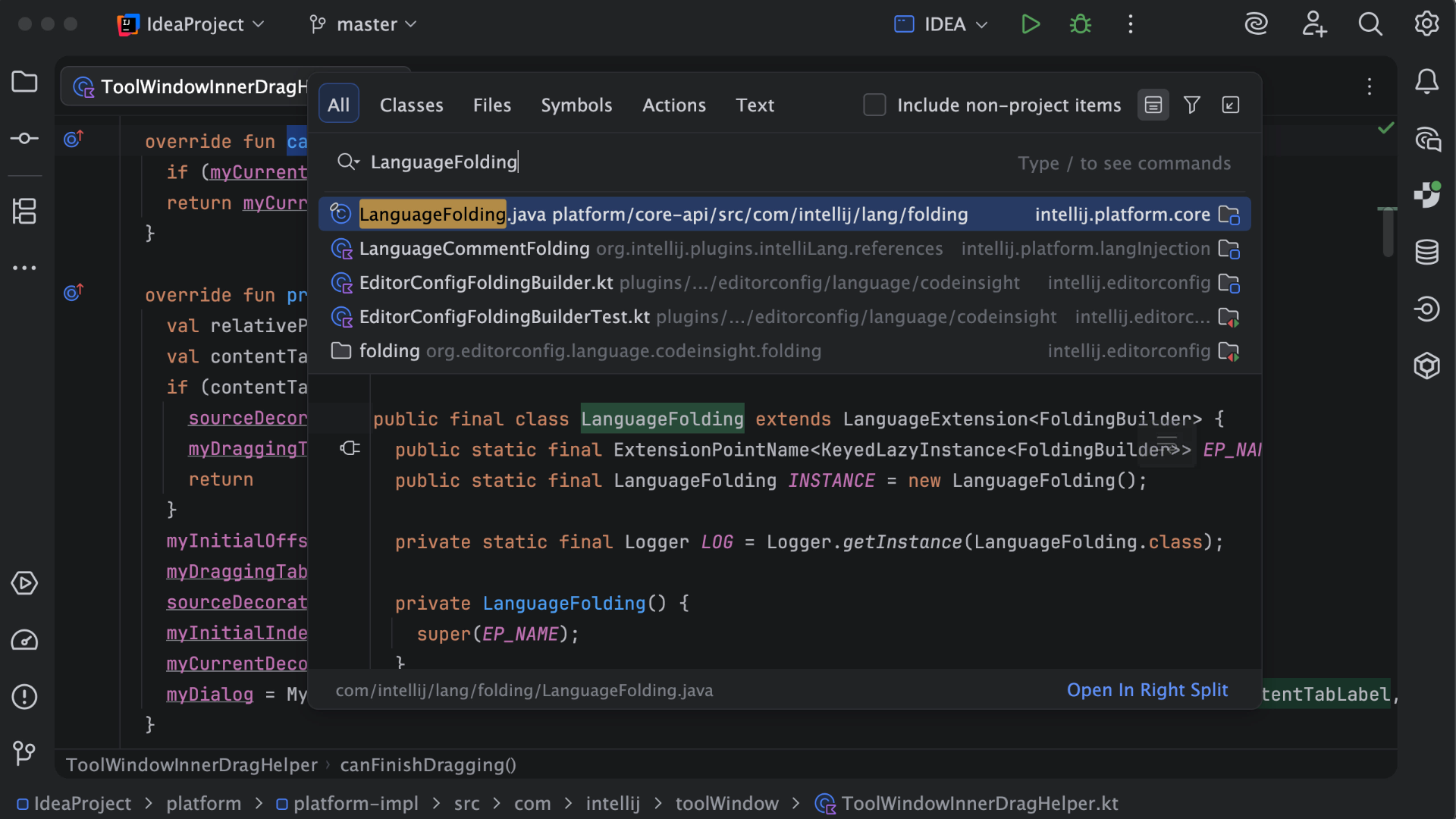
Task: Open the AI Assistant chat icon
Action: tap(1426, 139)
